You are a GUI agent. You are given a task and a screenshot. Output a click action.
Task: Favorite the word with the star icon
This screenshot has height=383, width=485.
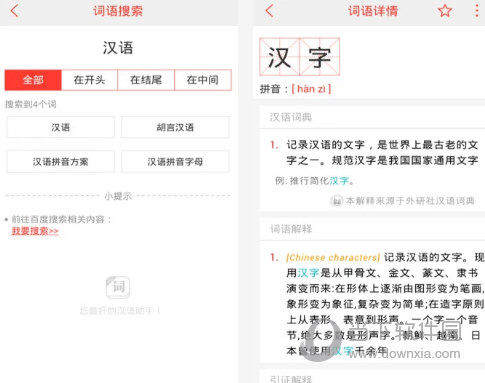click(445, 11)
